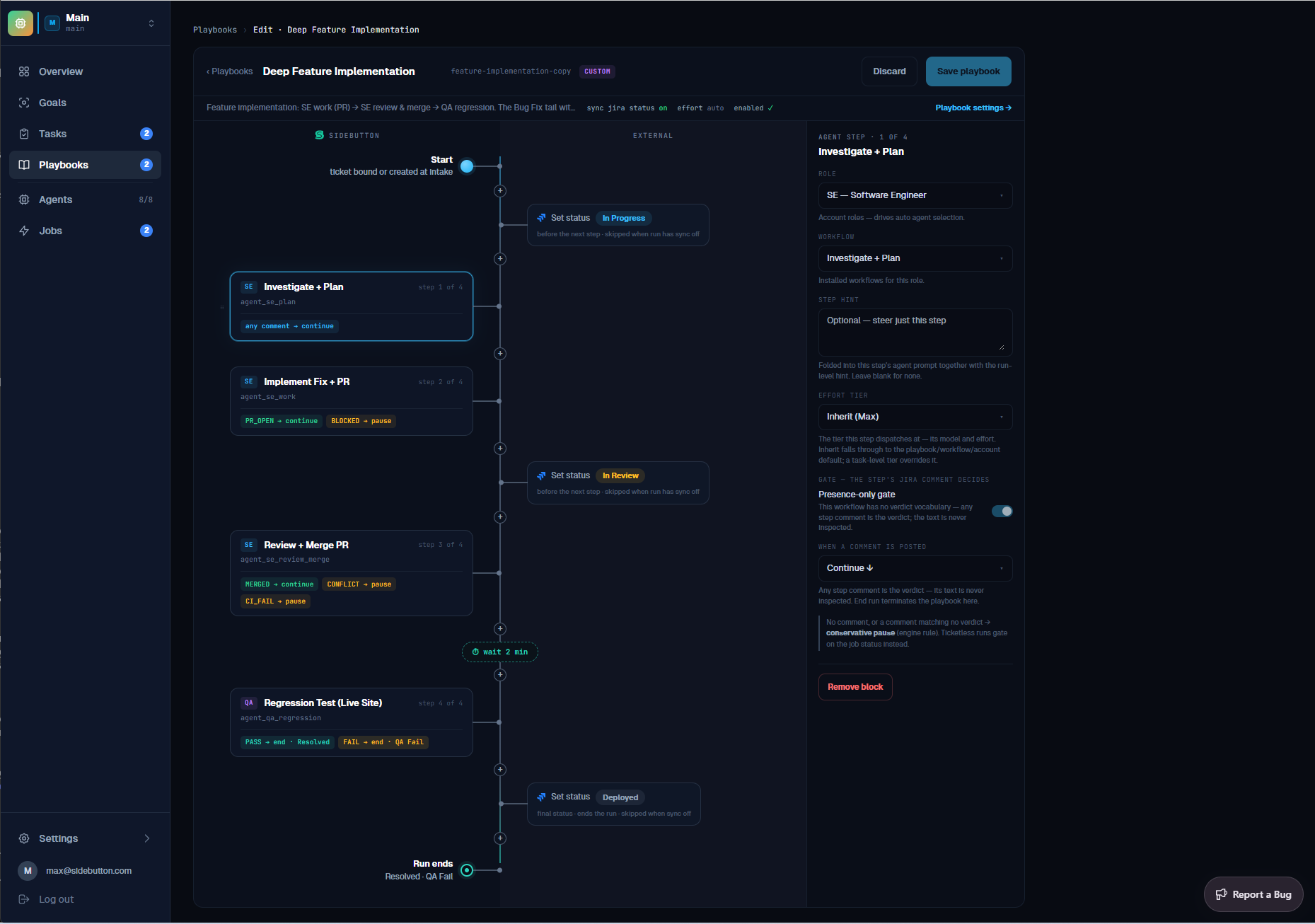
Task: Click the Report a Bug button
Action: point(1253,894)
